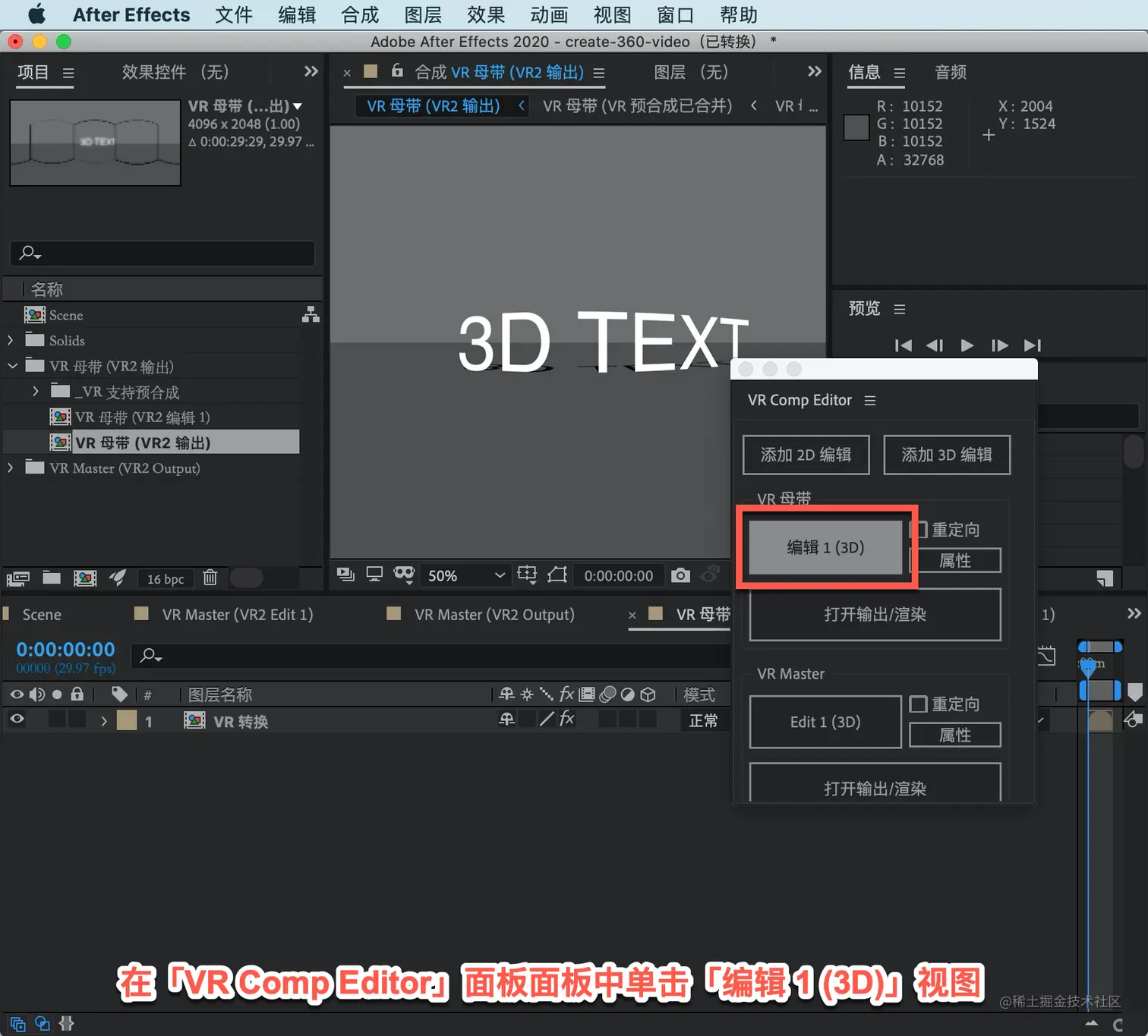The height and width of the screenshot is (1036, 1148).
Task: Step back one frame in Preview panel
Action: 935,345
